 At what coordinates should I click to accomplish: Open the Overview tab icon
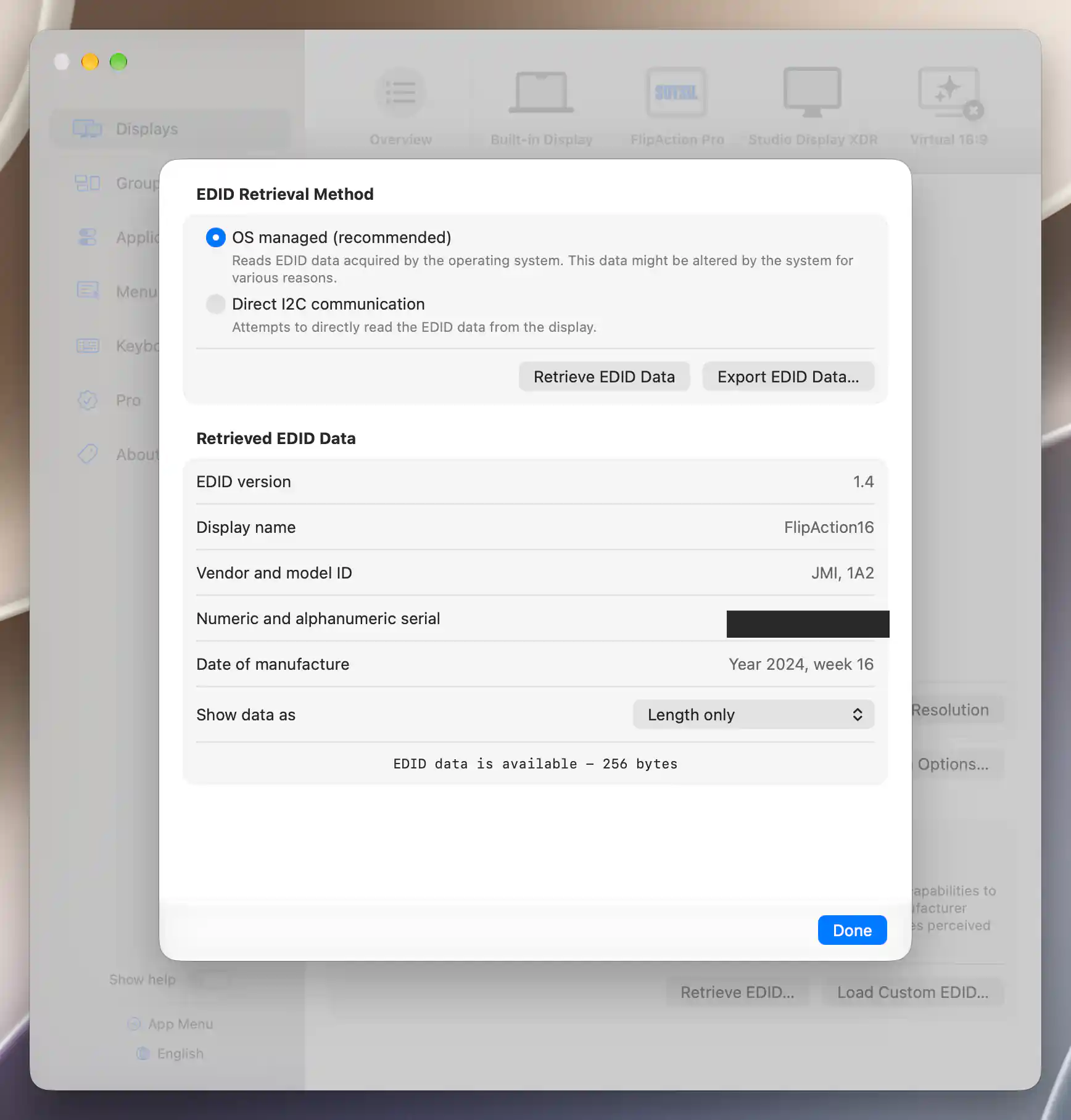[401, 93]
